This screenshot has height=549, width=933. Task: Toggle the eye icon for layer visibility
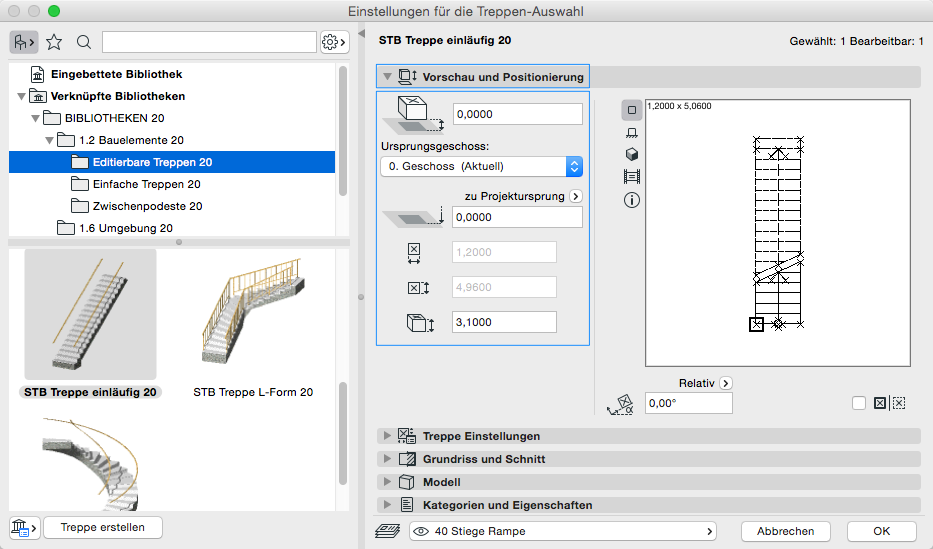(x=420, y=531)
